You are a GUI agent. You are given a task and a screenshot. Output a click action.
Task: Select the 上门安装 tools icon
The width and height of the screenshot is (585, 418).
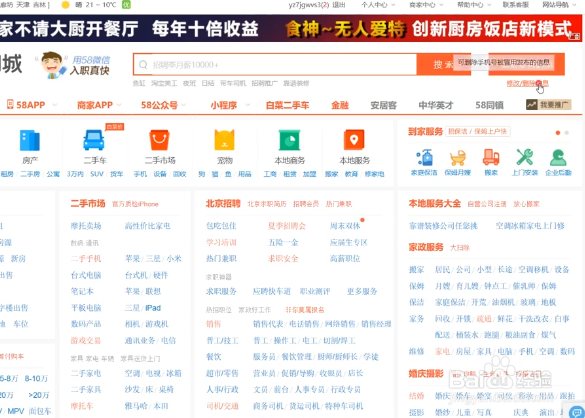coord(525,157)
